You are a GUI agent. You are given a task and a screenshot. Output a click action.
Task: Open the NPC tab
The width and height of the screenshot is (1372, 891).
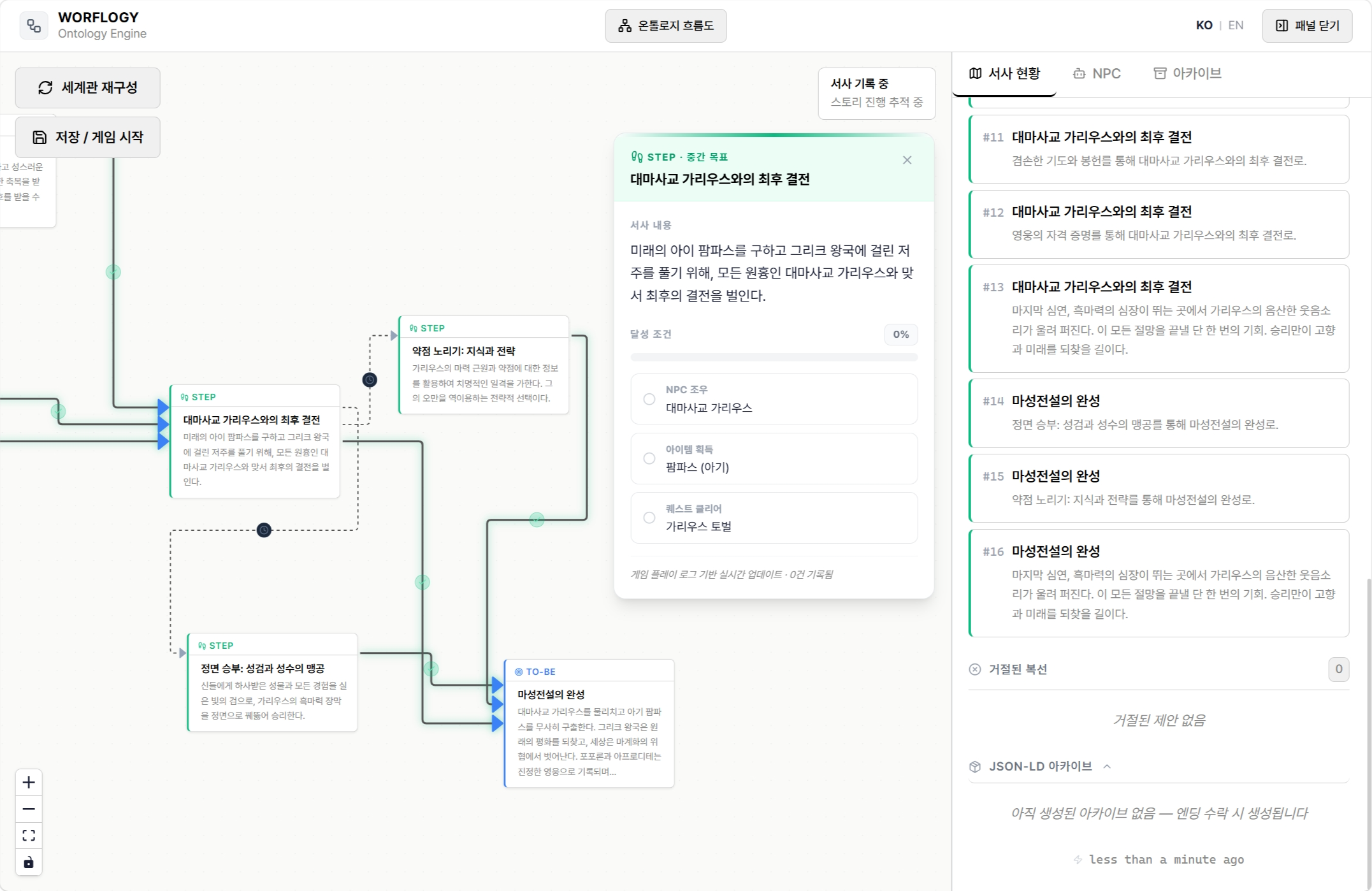tap(1097, 73)
